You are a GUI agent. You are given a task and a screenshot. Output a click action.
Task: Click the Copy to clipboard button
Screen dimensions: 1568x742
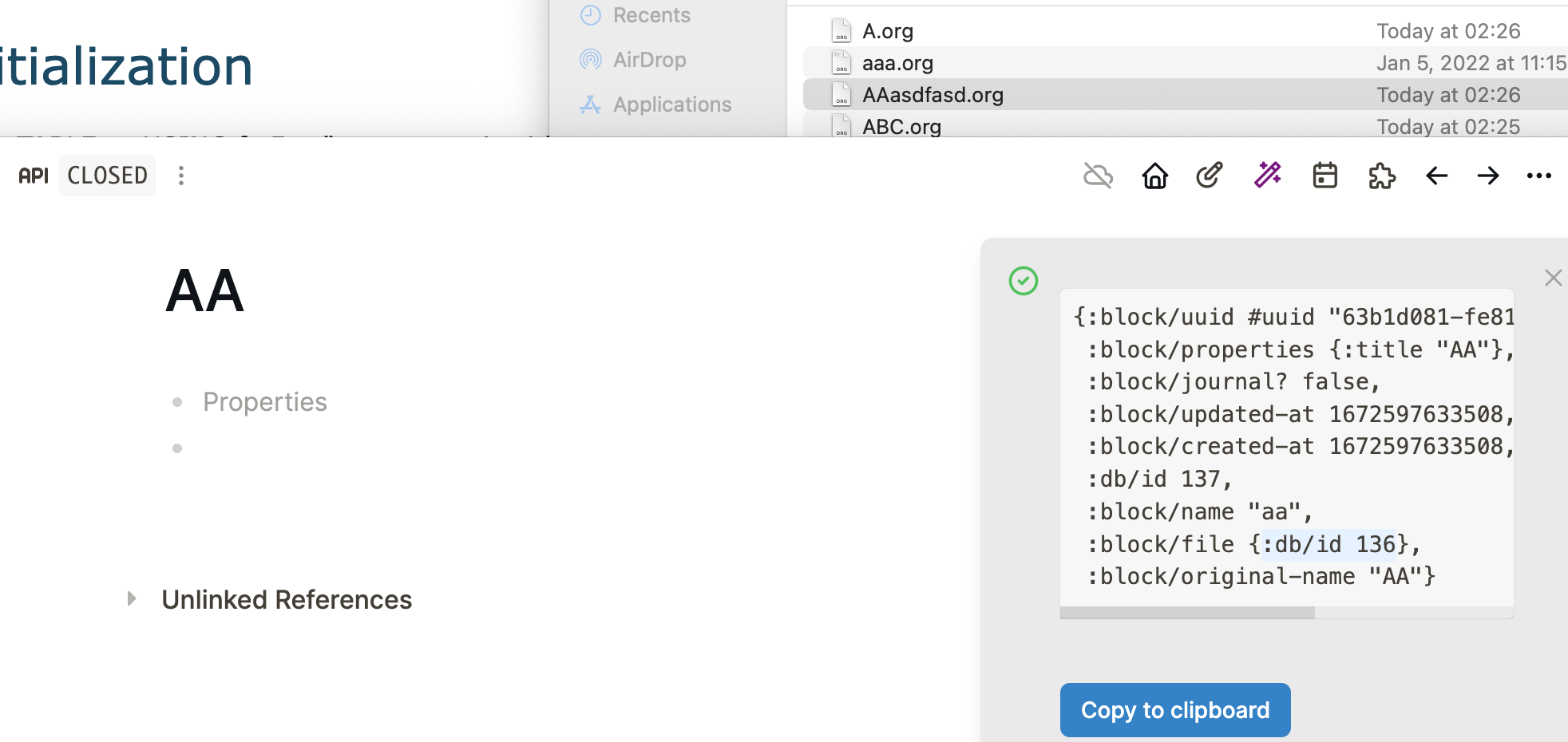pyautogui.click(x=1174, y=709)
